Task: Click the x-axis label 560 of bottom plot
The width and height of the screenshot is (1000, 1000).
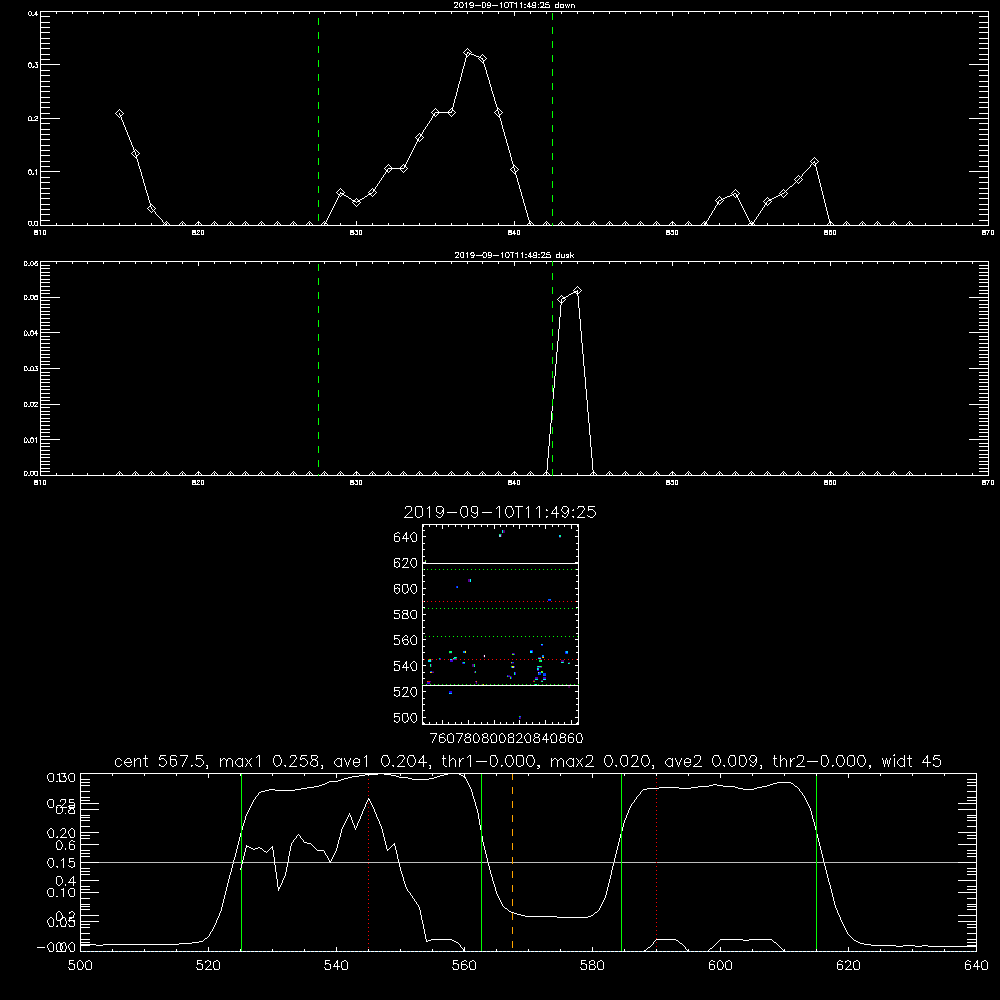Action: pyautogui.click(x=464, y=966)
